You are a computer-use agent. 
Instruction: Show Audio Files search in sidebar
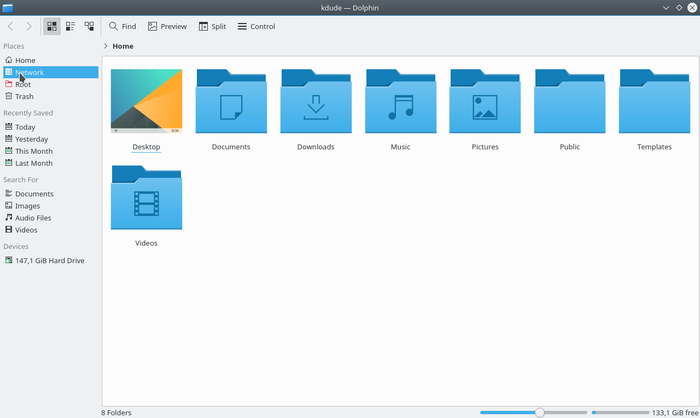point(32,217)
